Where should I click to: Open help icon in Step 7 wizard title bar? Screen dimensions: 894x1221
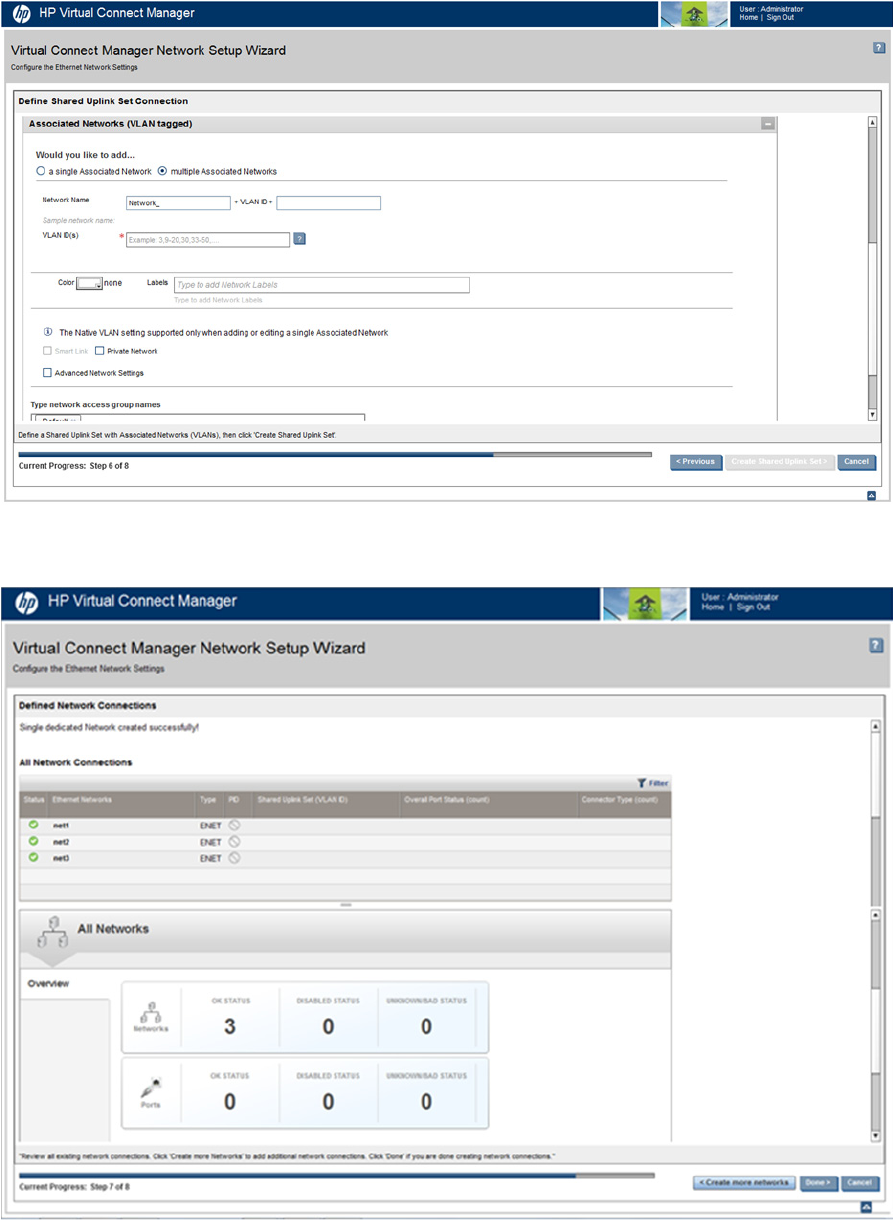(x=876, y=647)
